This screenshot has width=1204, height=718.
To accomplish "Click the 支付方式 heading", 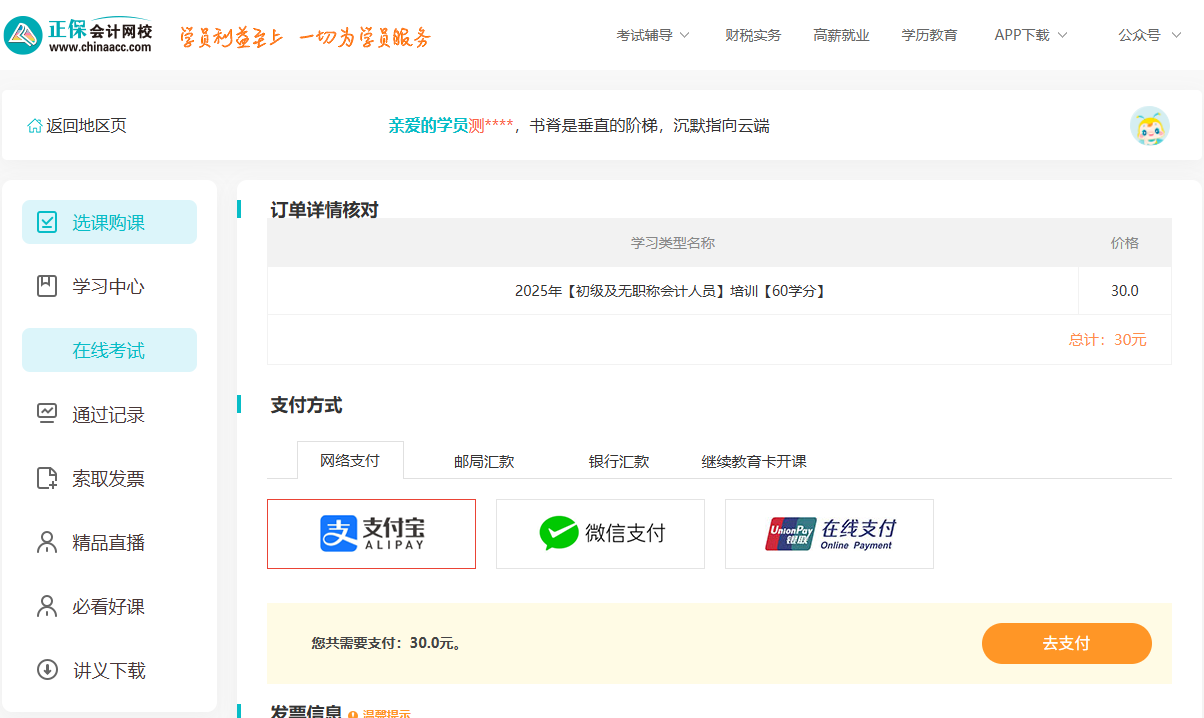I will (x=306, y=405).
